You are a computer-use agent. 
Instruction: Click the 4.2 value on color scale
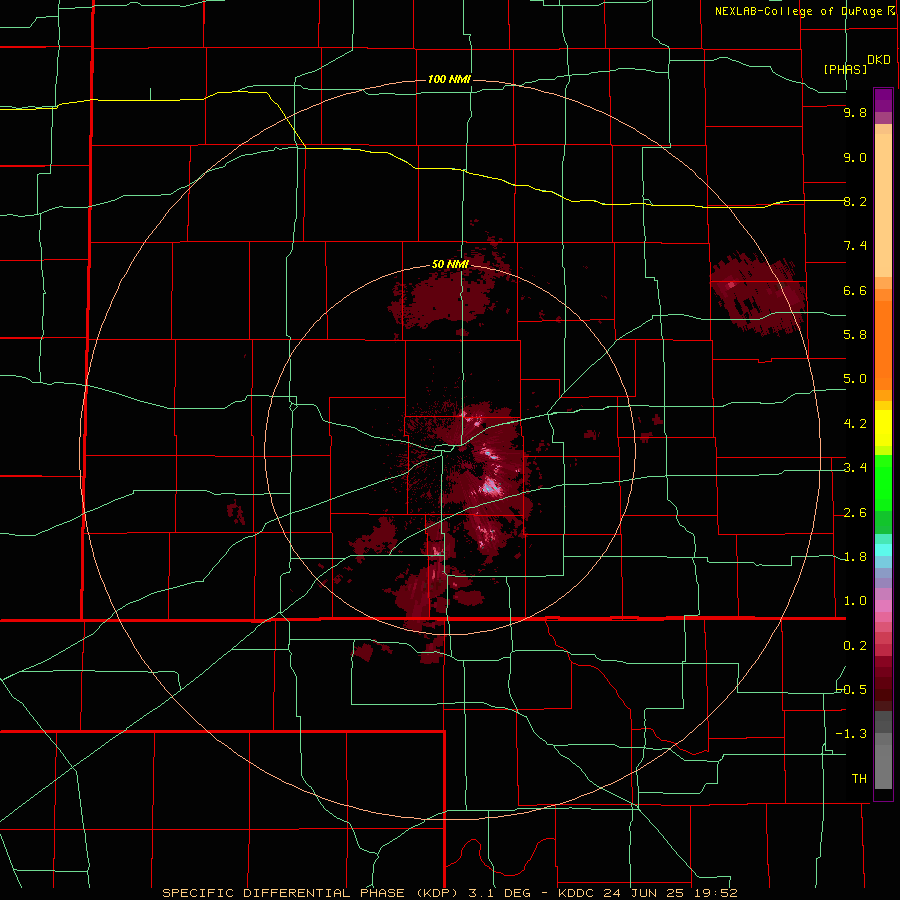pyautogui.click(x=855, y=424)
